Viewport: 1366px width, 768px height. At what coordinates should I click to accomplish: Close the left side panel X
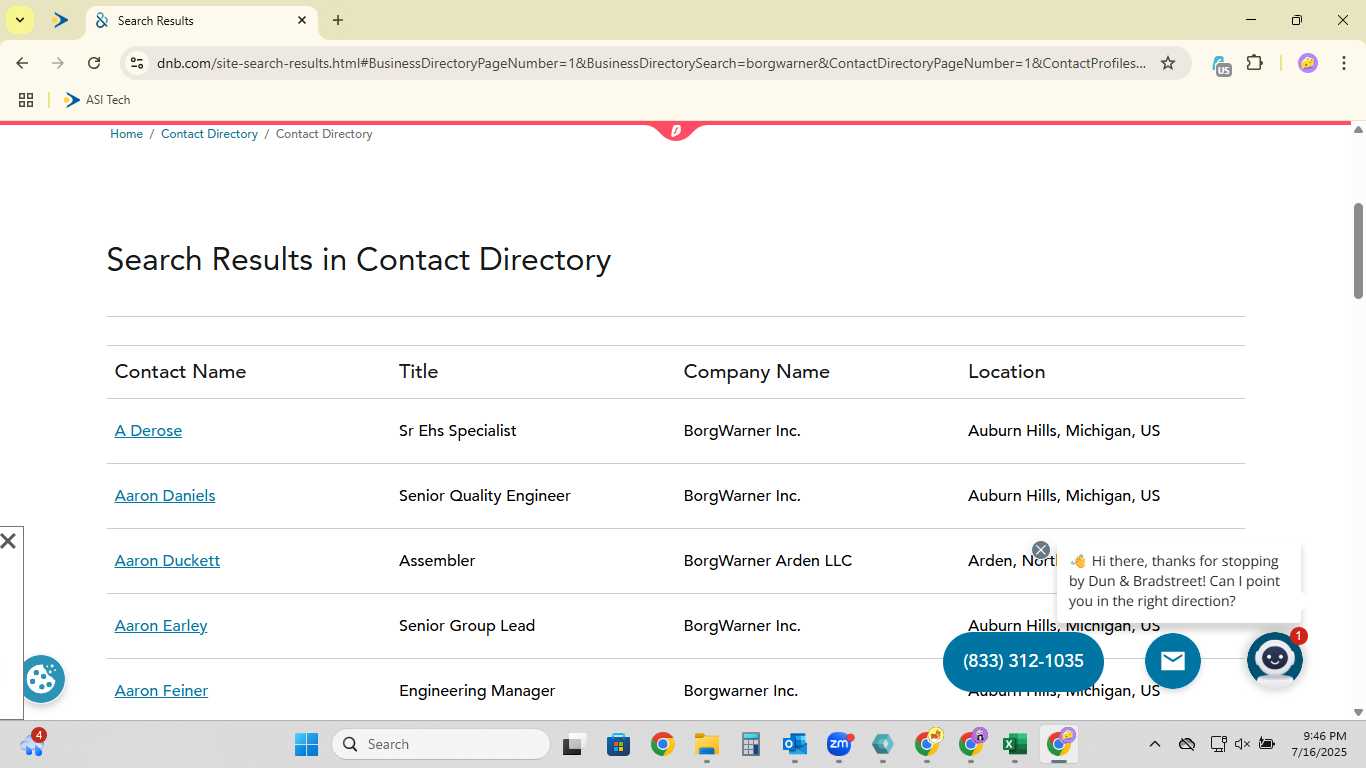coord(8,541)
